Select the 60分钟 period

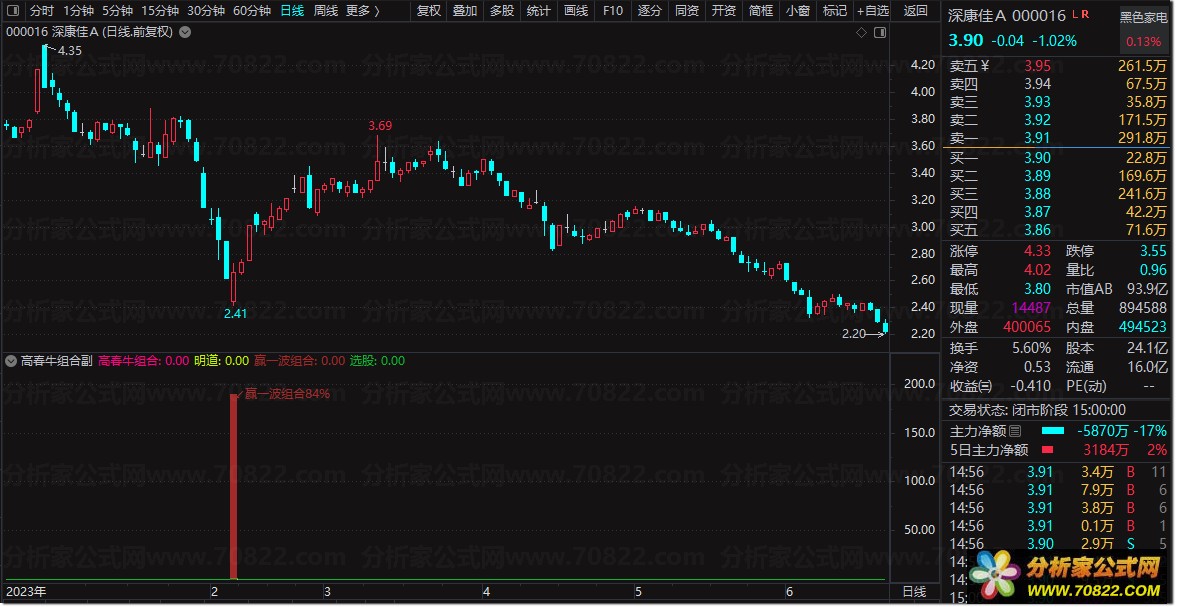point(251,11)
